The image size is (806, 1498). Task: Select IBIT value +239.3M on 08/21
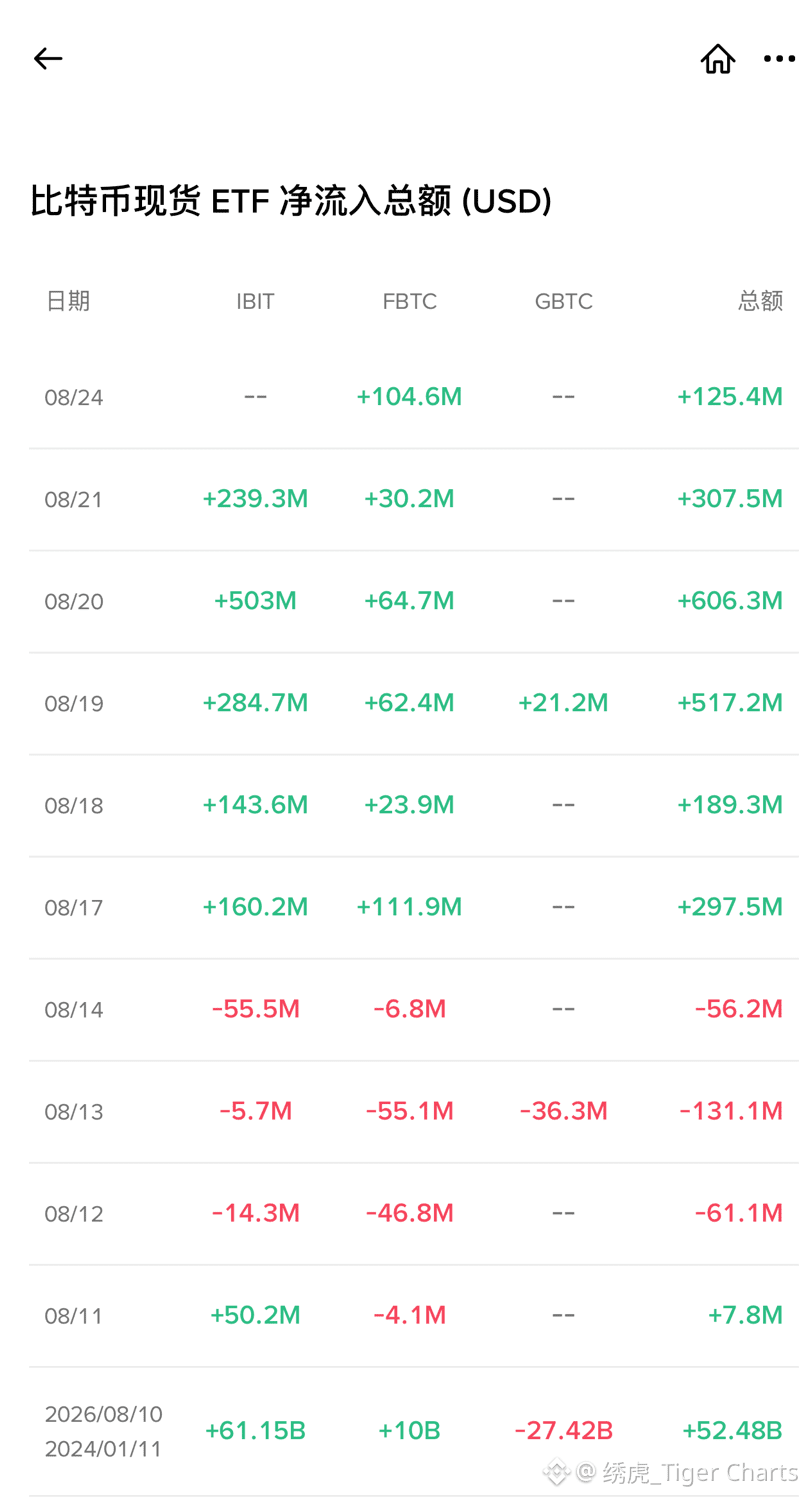[255, 499]
